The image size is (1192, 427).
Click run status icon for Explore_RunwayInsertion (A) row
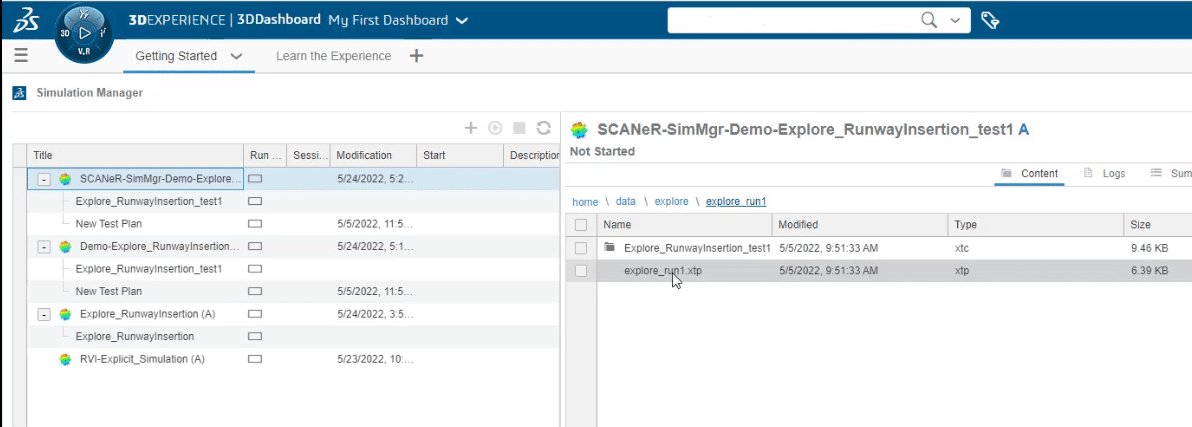(255, 314)
